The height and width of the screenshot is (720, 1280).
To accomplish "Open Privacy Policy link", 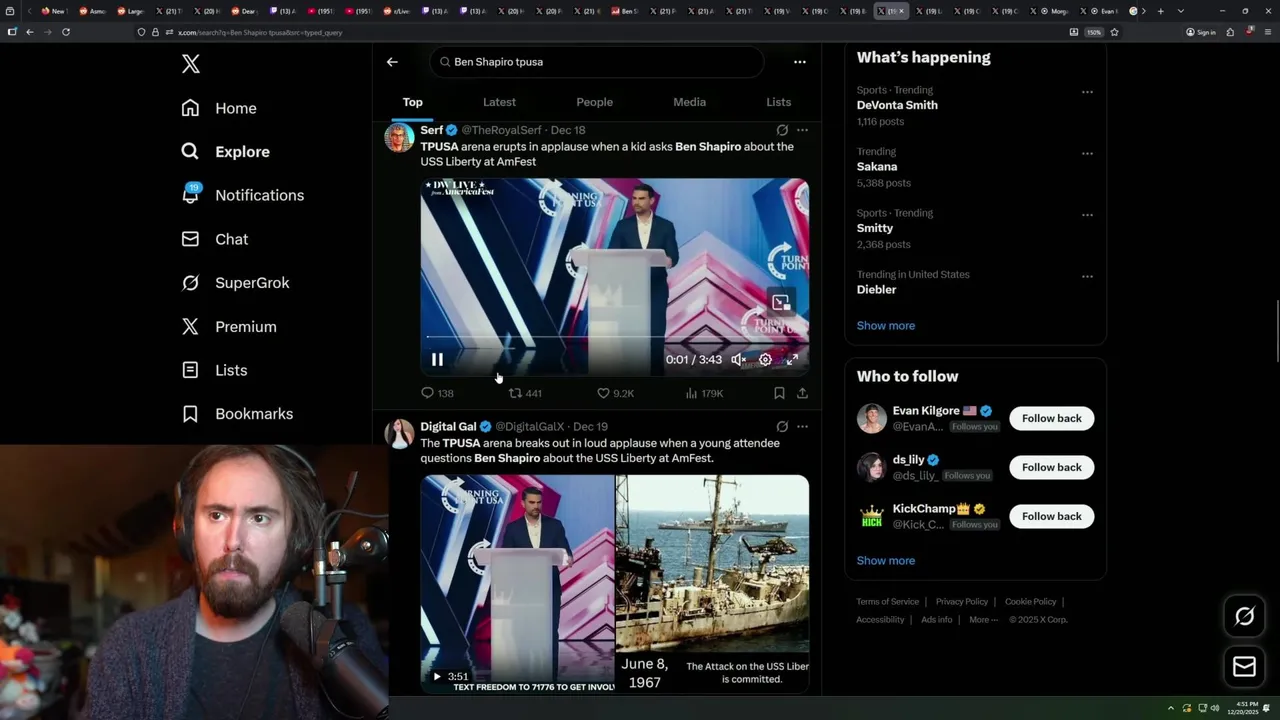I will click(962, 602).
